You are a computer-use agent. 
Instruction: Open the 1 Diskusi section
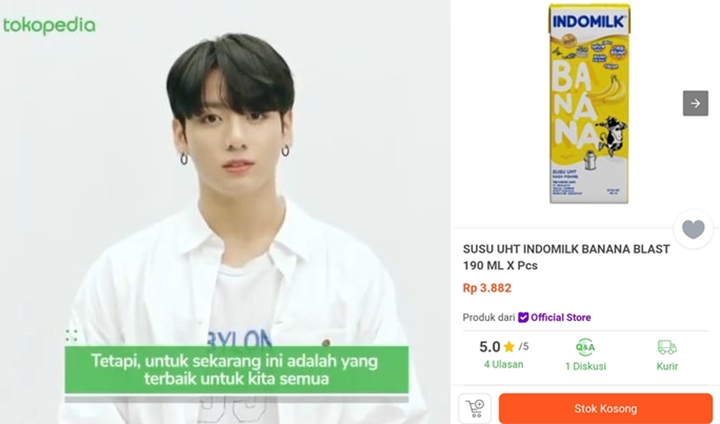pos(585,366)
